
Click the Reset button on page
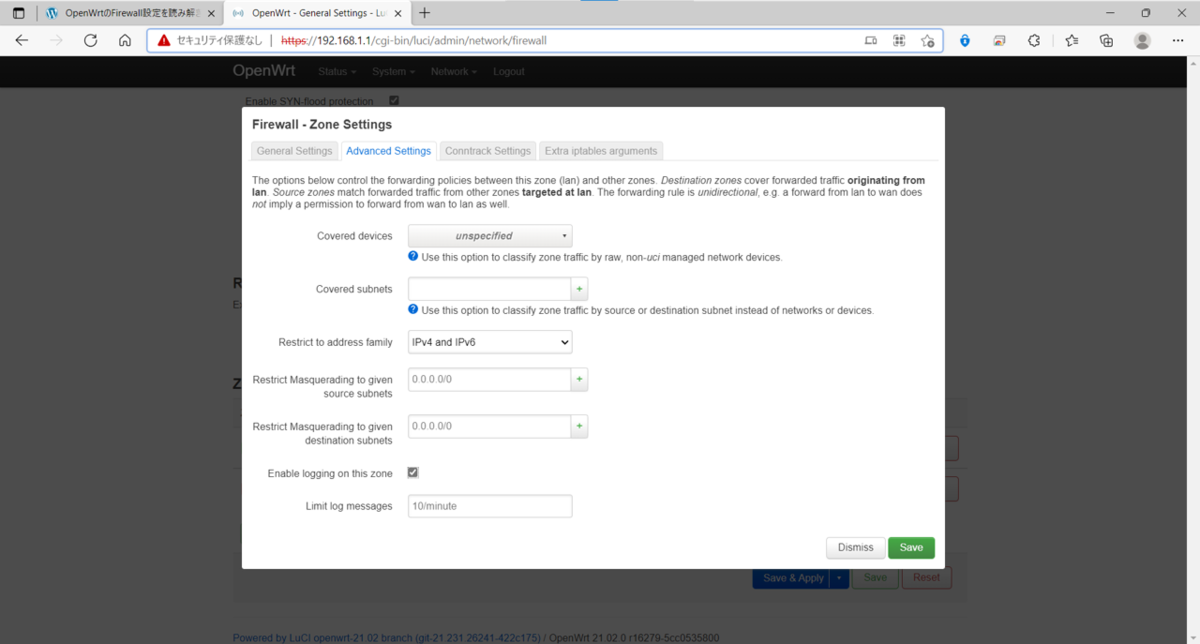pyautogui.click(x=926, y=578)
